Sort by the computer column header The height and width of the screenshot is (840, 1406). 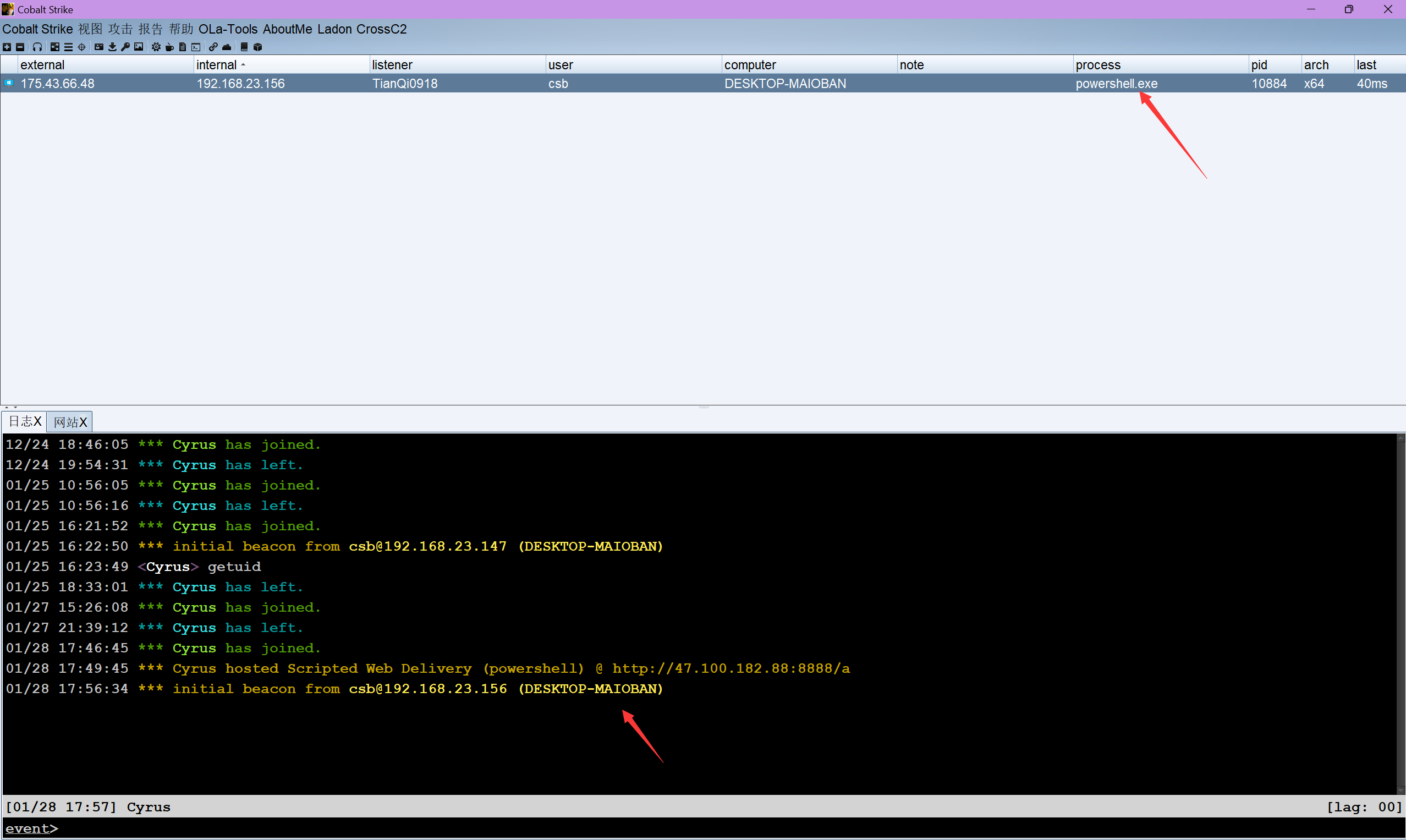tap(809, 64)
